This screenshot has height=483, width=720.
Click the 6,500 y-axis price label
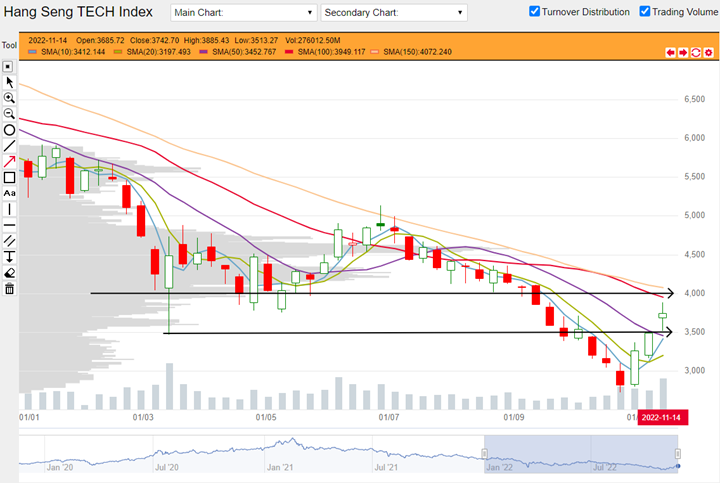tap(695, 99)
